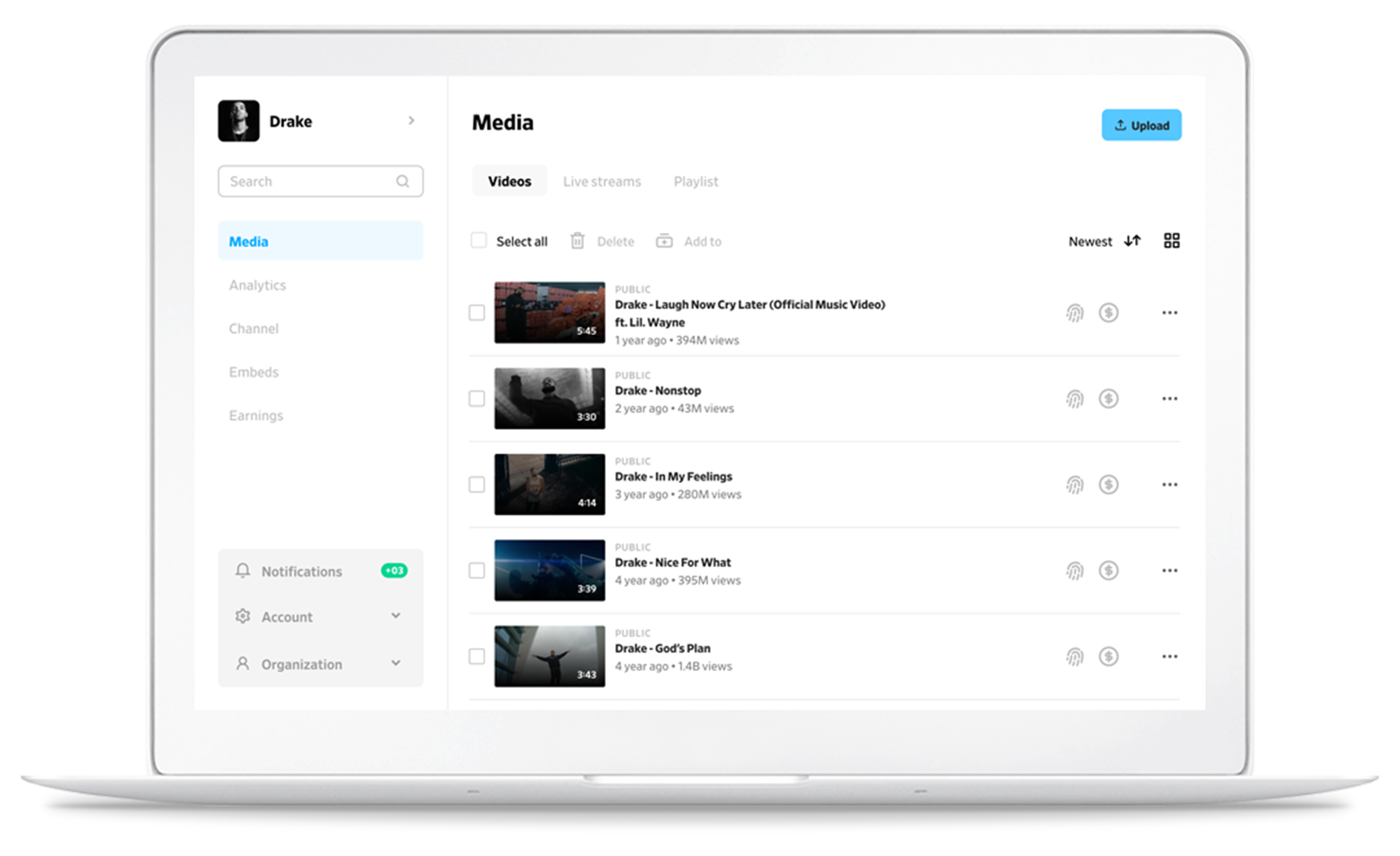The image size is (1400, 856).
Task: Open the Drake - Nonstop title link
Action: click(658, 390)
